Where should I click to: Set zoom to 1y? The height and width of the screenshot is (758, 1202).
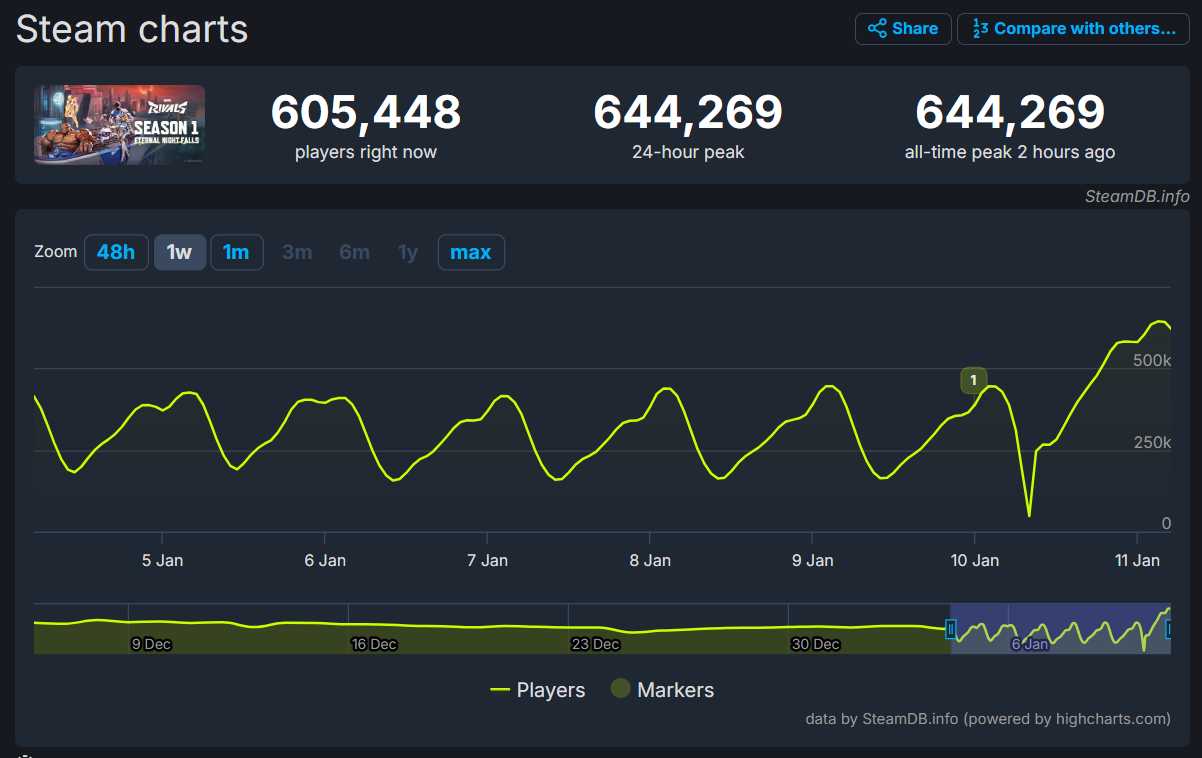coord(408,252)
